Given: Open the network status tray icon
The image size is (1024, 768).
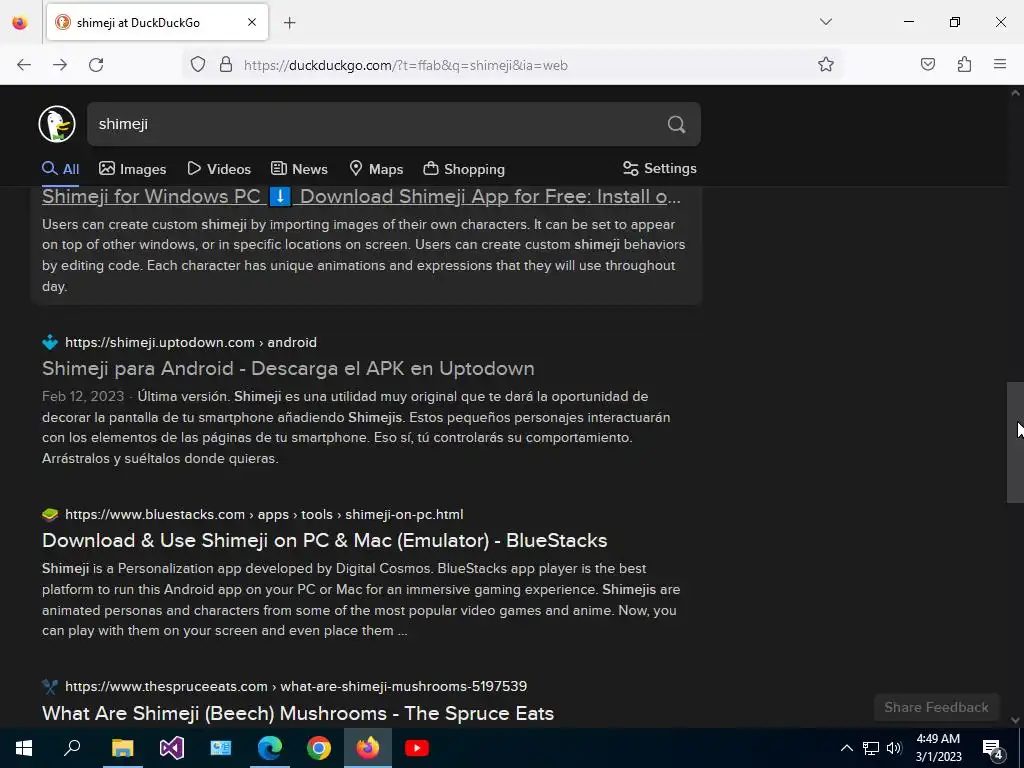Looking at the screenshot, I should [x=871, y=748].
